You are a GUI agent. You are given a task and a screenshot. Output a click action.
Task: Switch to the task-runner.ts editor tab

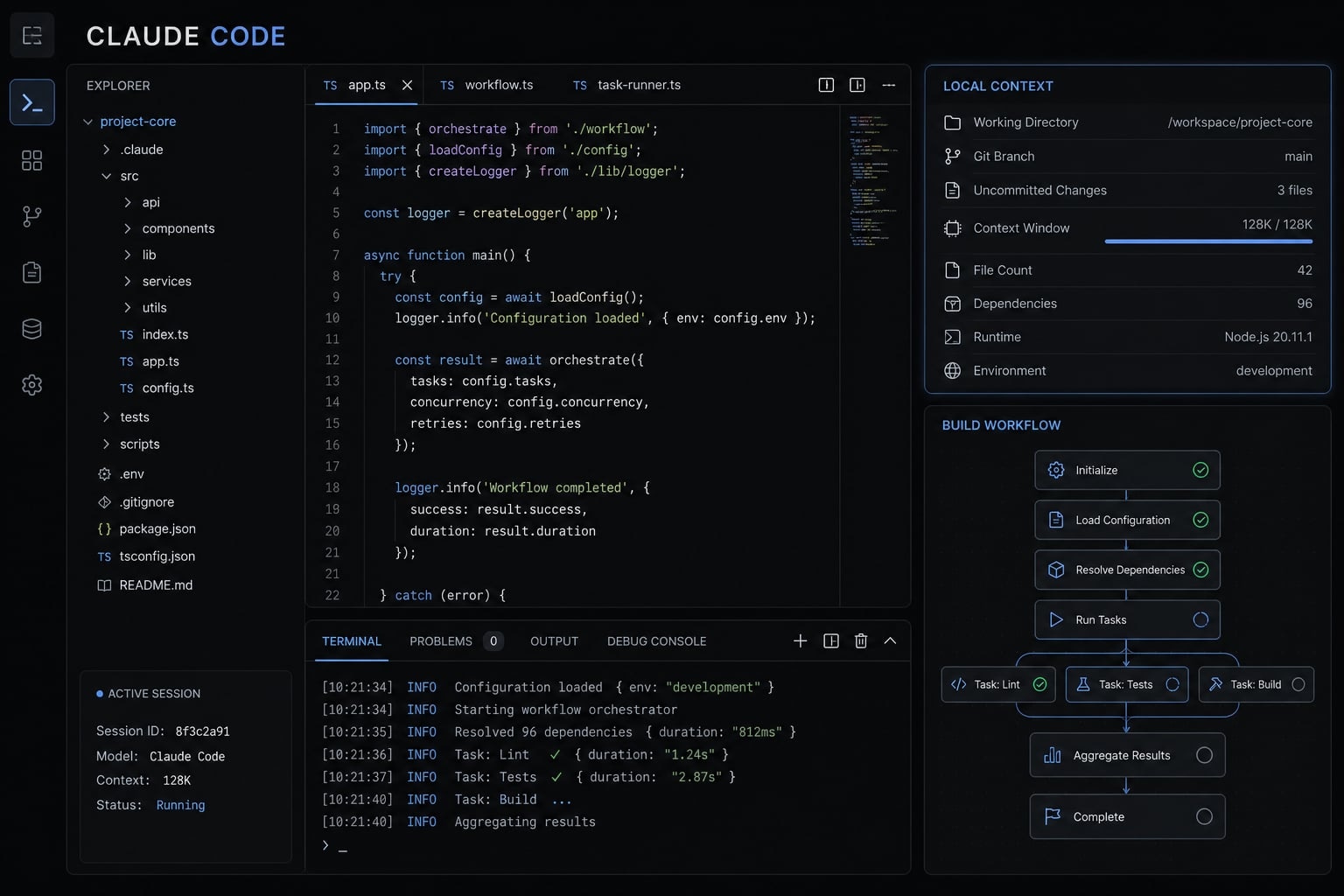[x=626, y=85]
